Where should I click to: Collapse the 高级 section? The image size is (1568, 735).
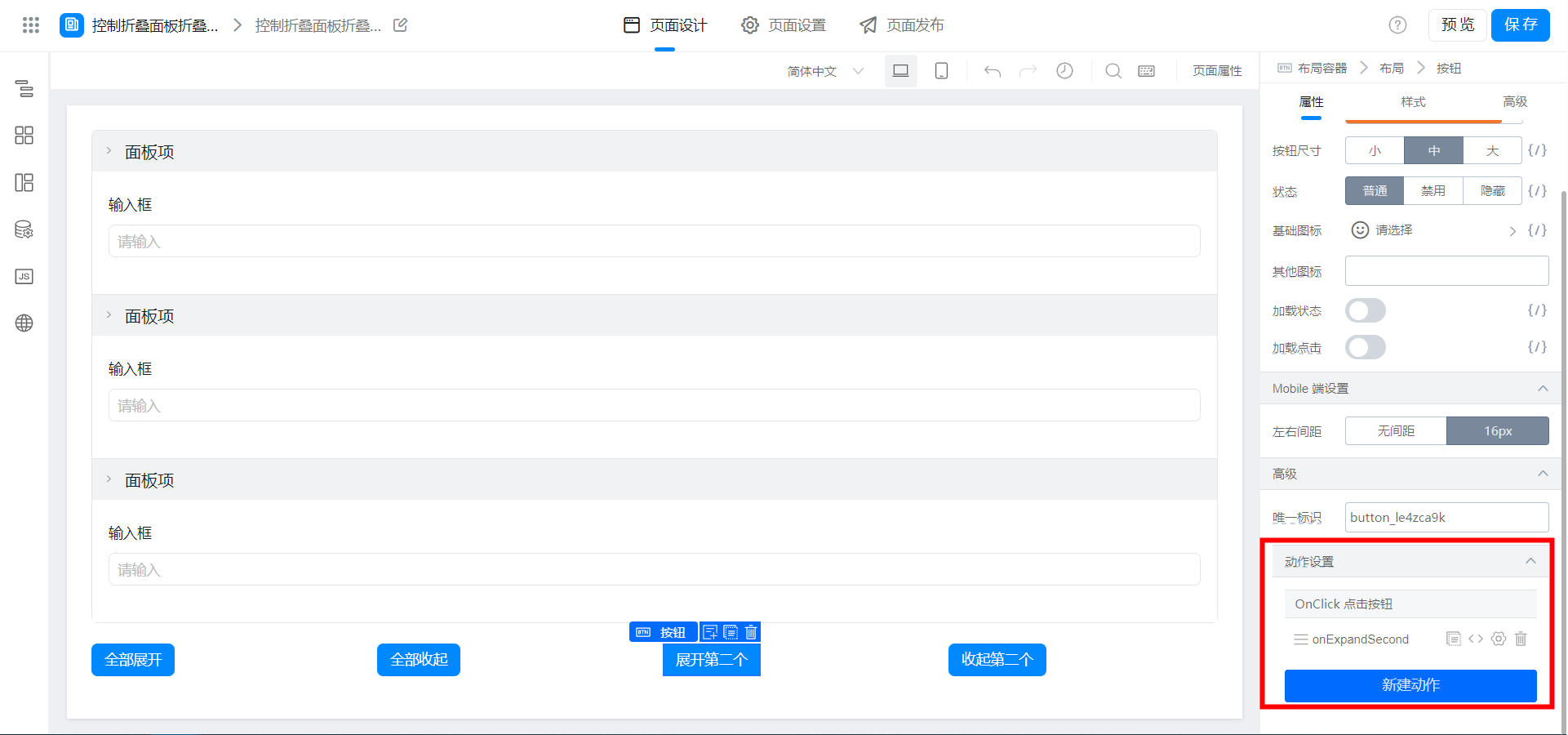(x=1543, y=474)
